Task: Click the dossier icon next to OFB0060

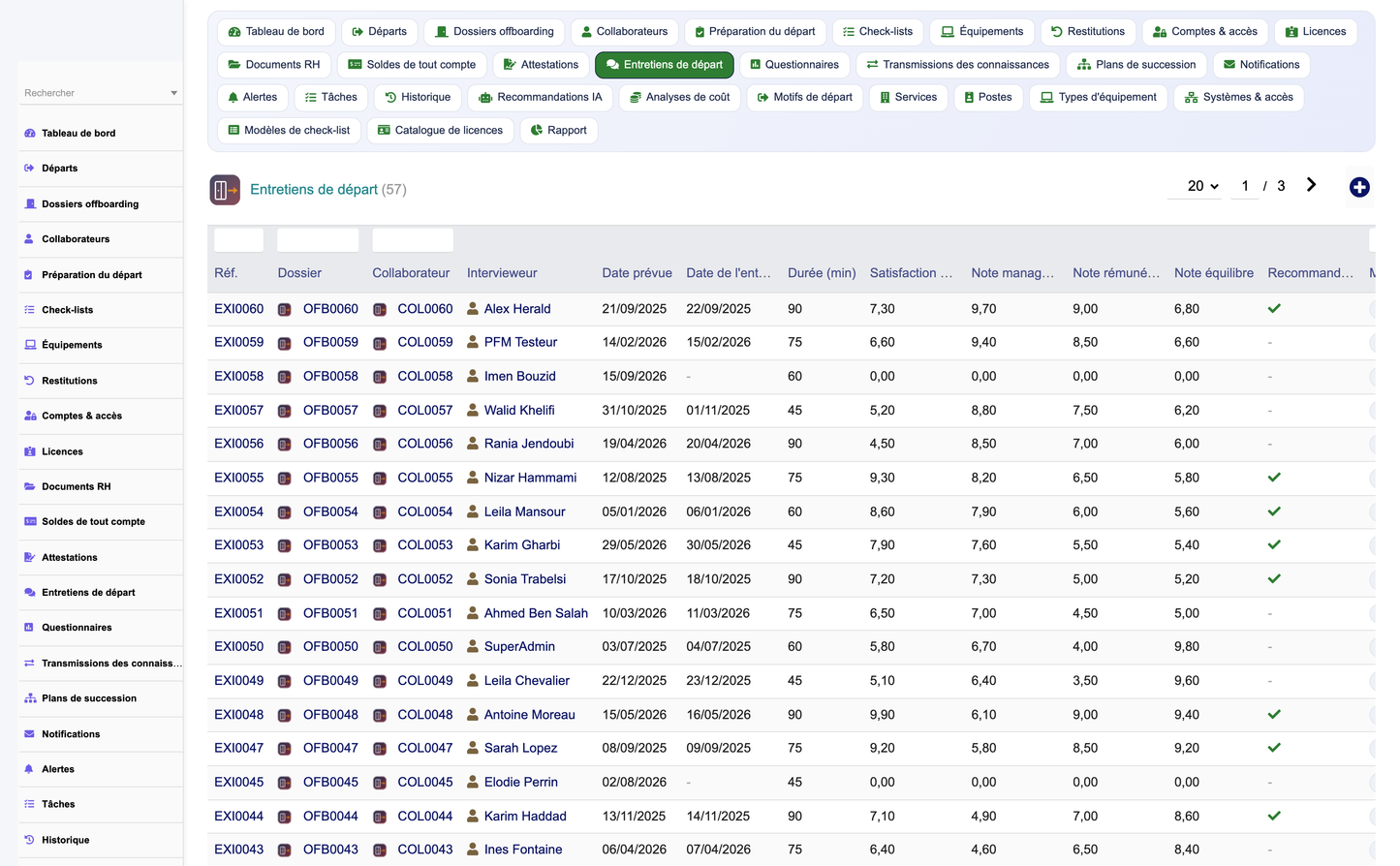Action: (285, 310)
